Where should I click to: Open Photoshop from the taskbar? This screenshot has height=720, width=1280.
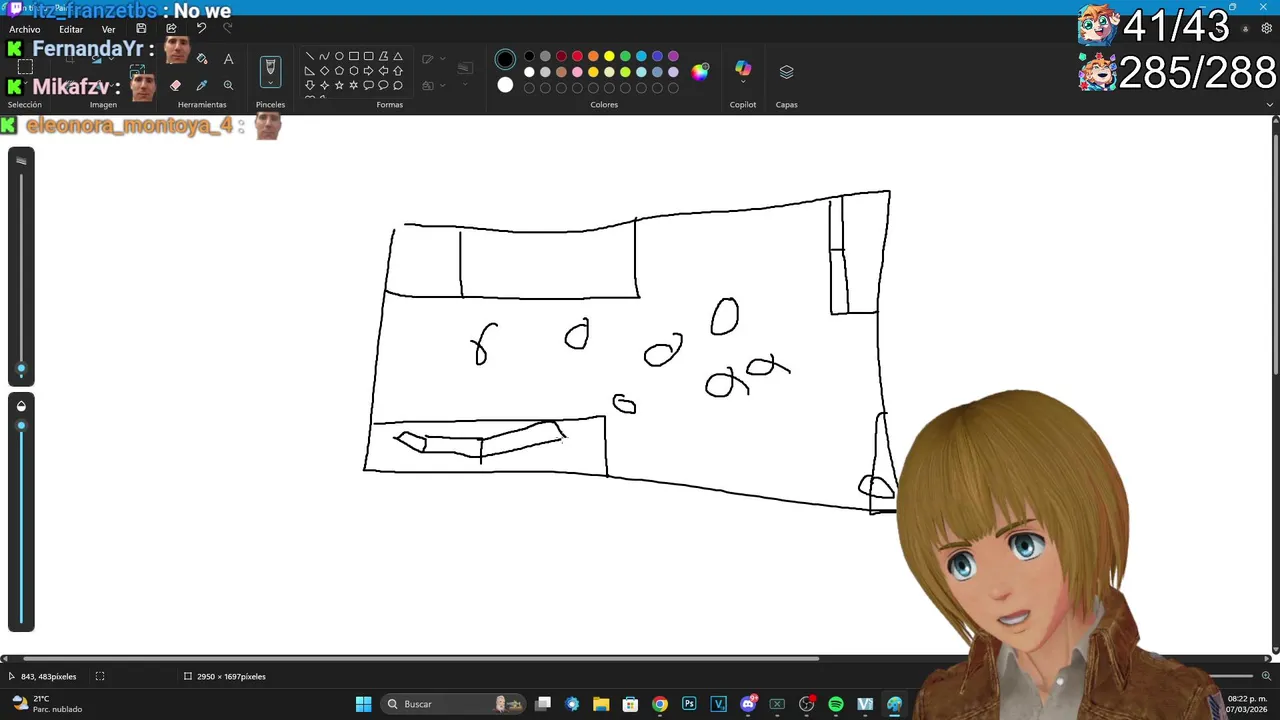pos(689,704)
